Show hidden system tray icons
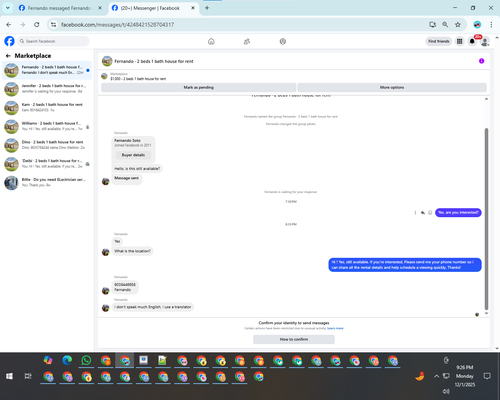The image size is (500, 400). (436, 376)
